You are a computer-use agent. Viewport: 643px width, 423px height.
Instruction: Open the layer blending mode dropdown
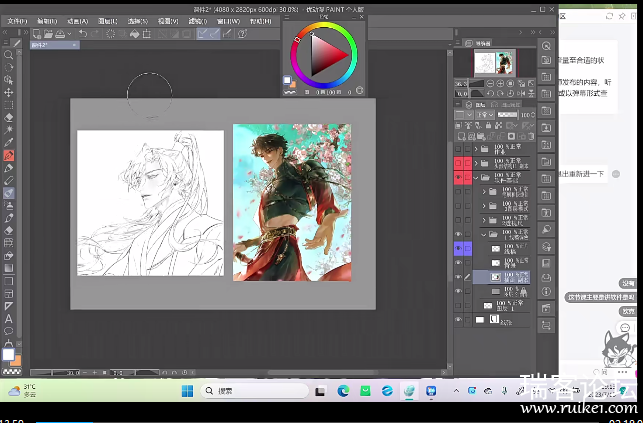(485, 115)
